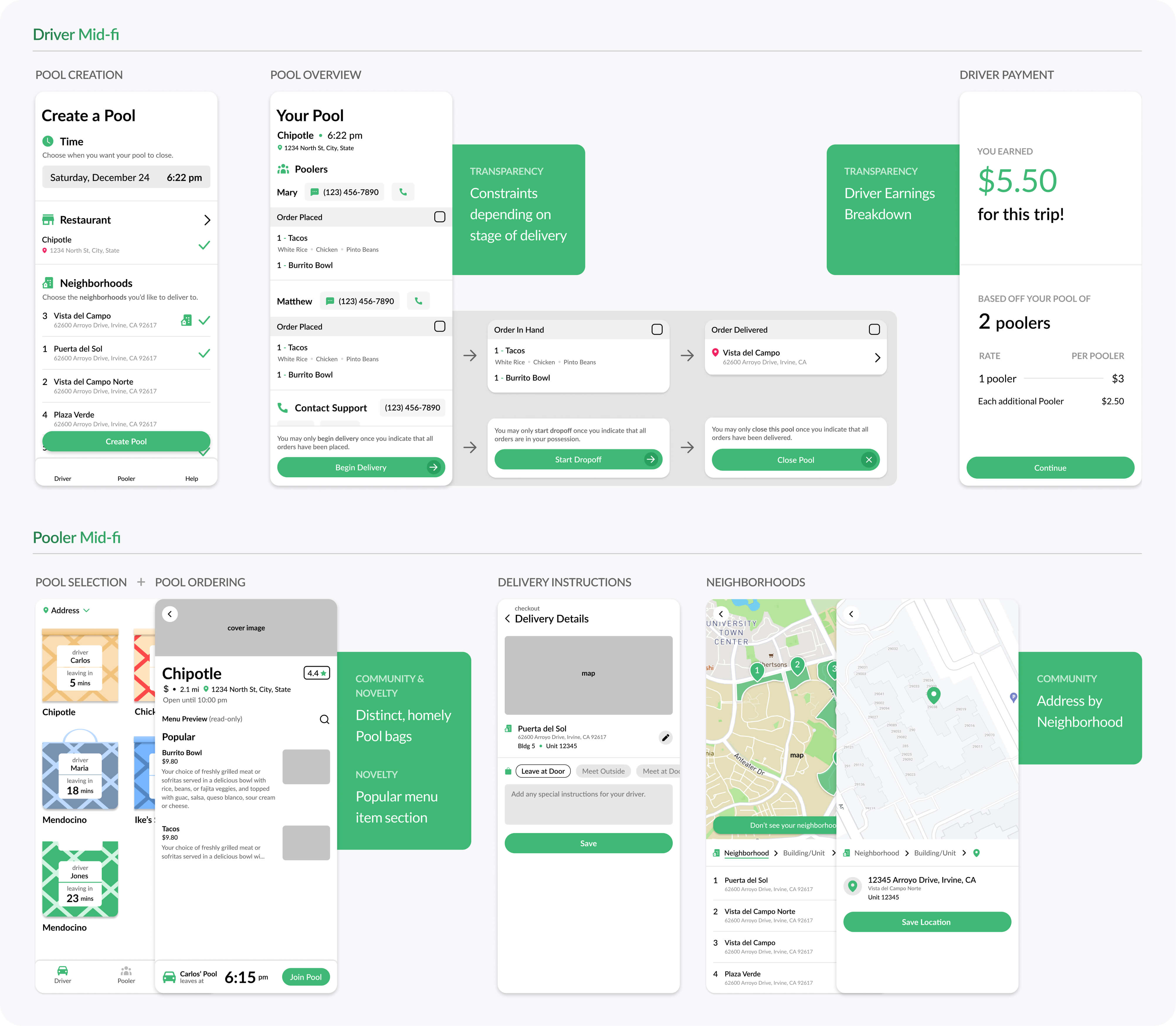Select the Pooler tab in Create a Pool nav
1176x1026 pixels.
[126, 478]
